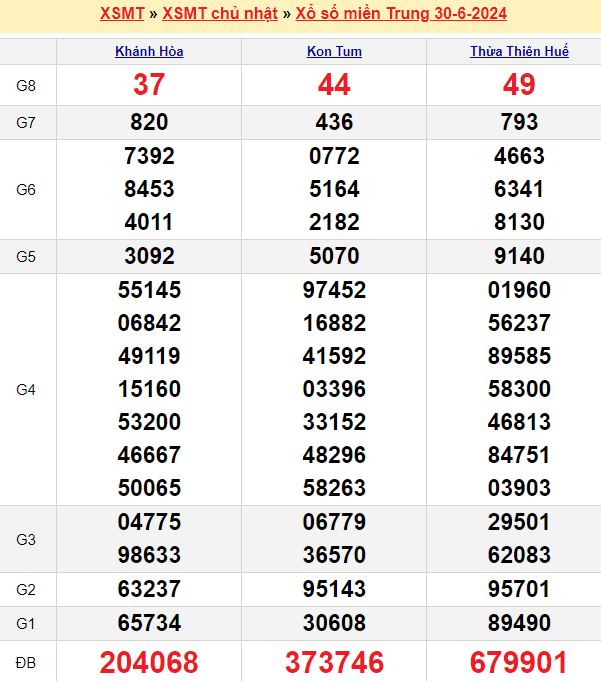Click G2 number 95143

coord(334,589)
